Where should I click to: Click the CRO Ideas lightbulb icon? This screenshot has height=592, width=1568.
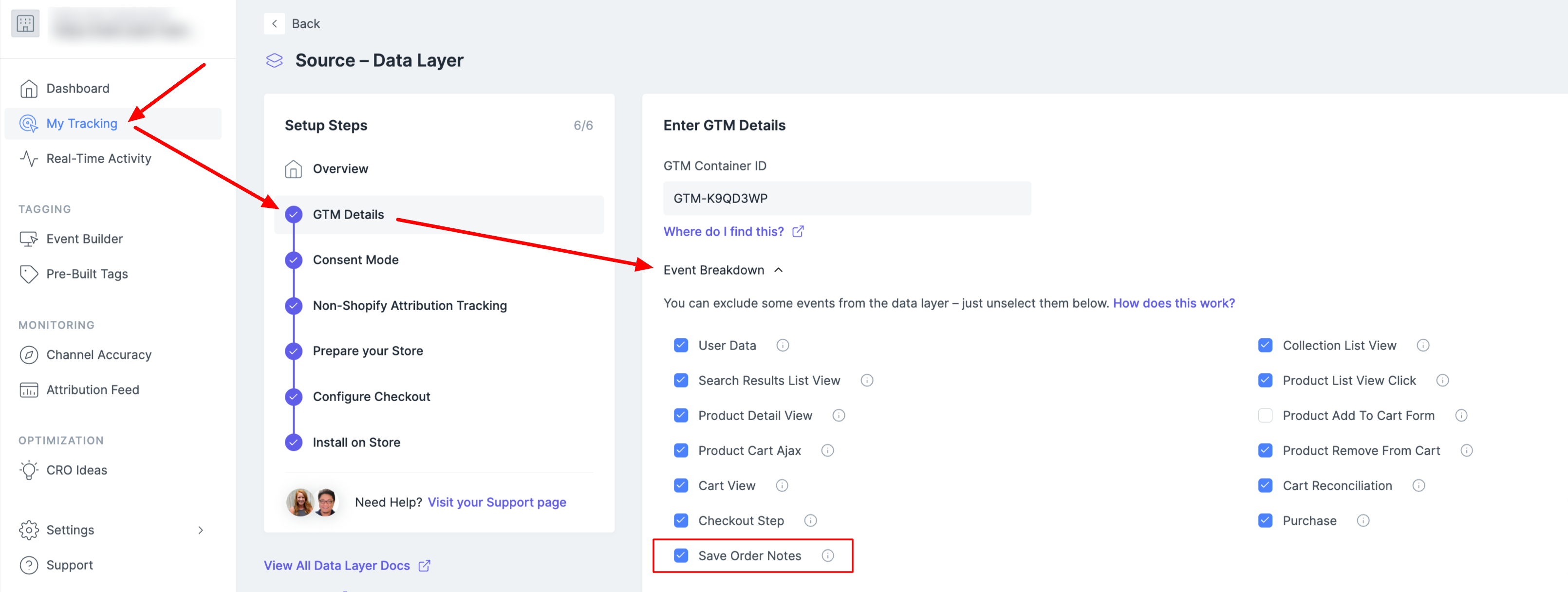(29, 470)
